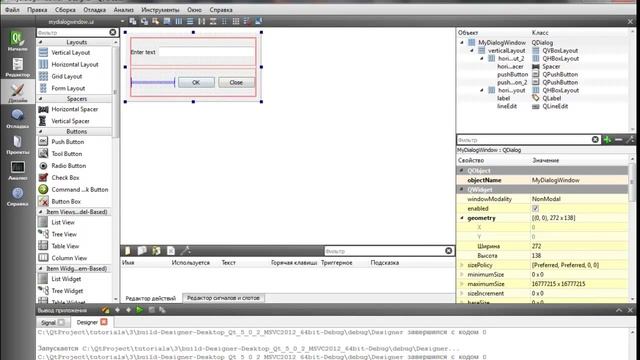Switch to the Редактор действий tab
The width and height of the screenshot is (640, 360).
tap(151, 298)
